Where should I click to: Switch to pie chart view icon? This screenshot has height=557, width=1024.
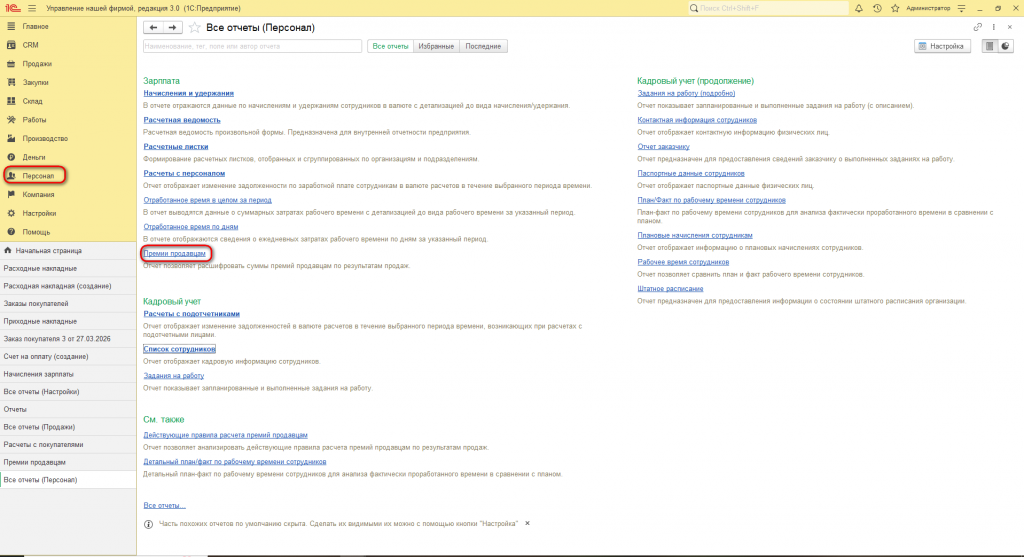tap(1005, 46)
